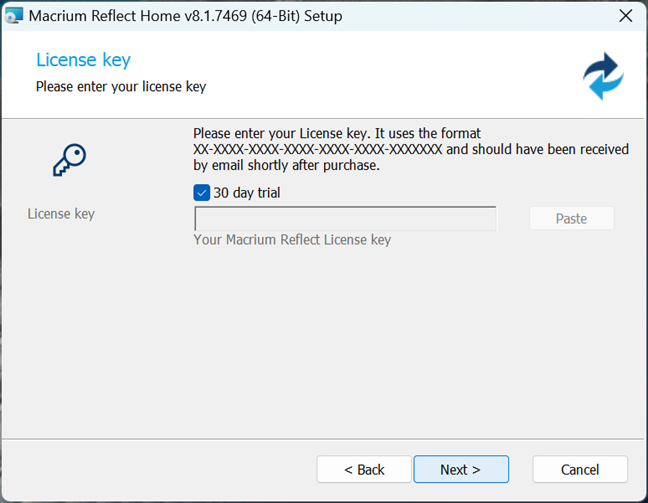
Task: Click the key icon on the left
Action: [x=68, y=160]
